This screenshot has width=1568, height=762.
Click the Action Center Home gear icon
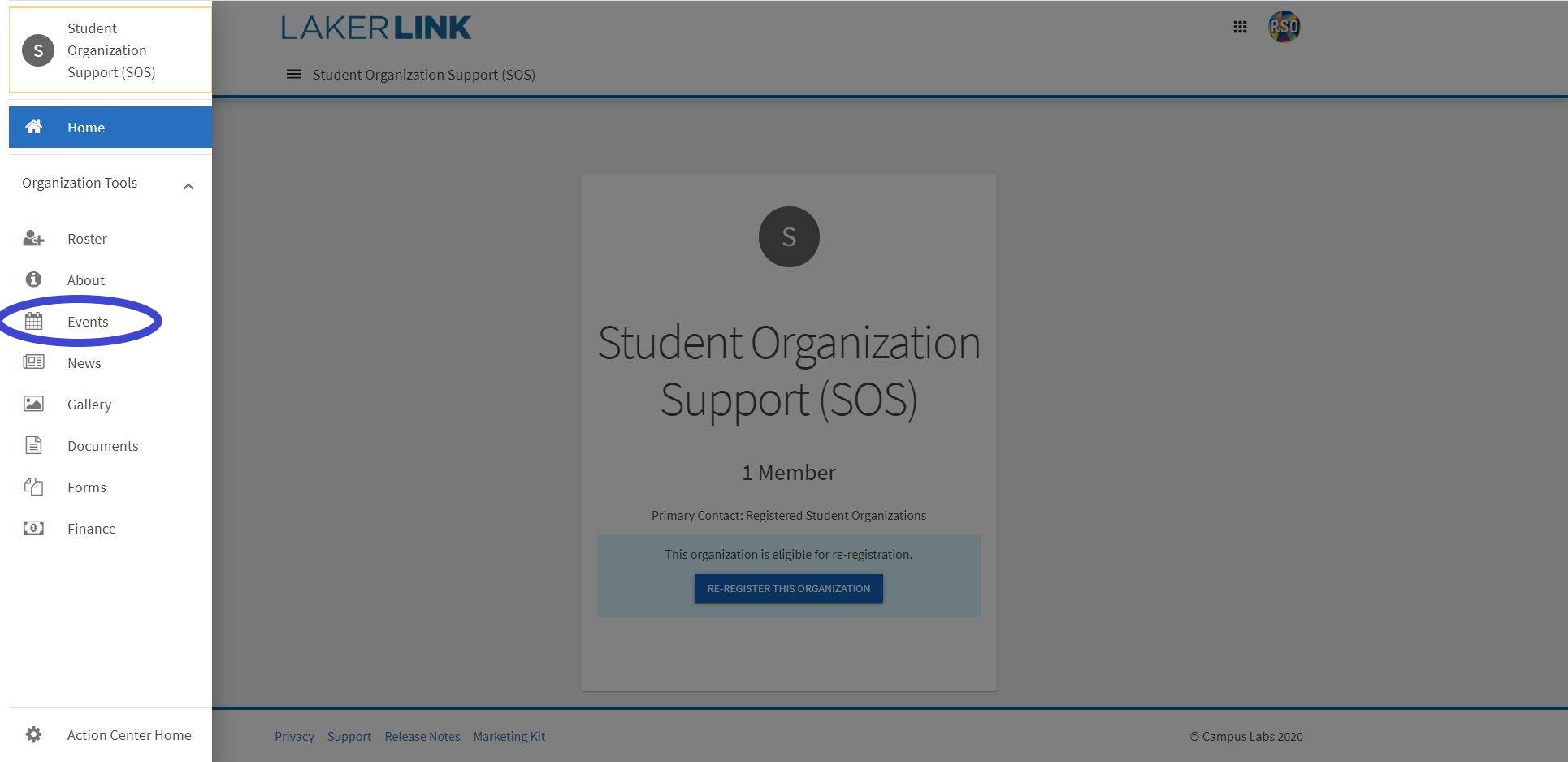(33, 734)
